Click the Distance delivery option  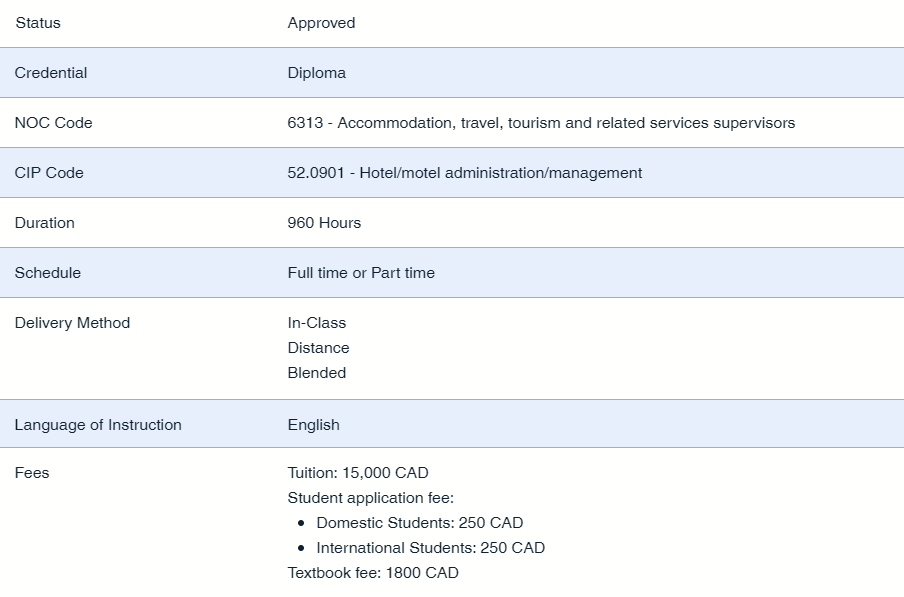[318, 348]
